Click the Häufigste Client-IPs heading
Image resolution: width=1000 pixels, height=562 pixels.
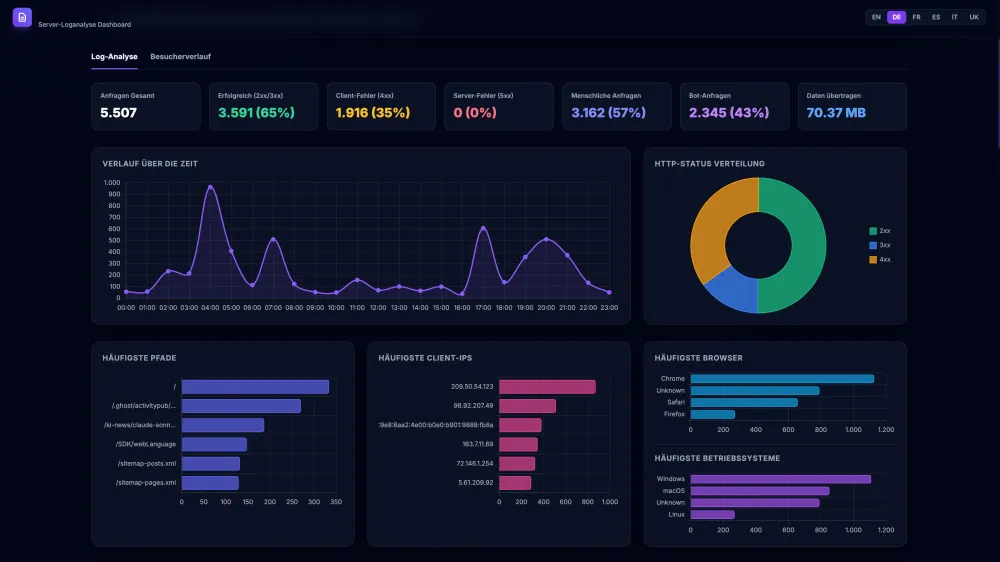(x=425, y=359)
